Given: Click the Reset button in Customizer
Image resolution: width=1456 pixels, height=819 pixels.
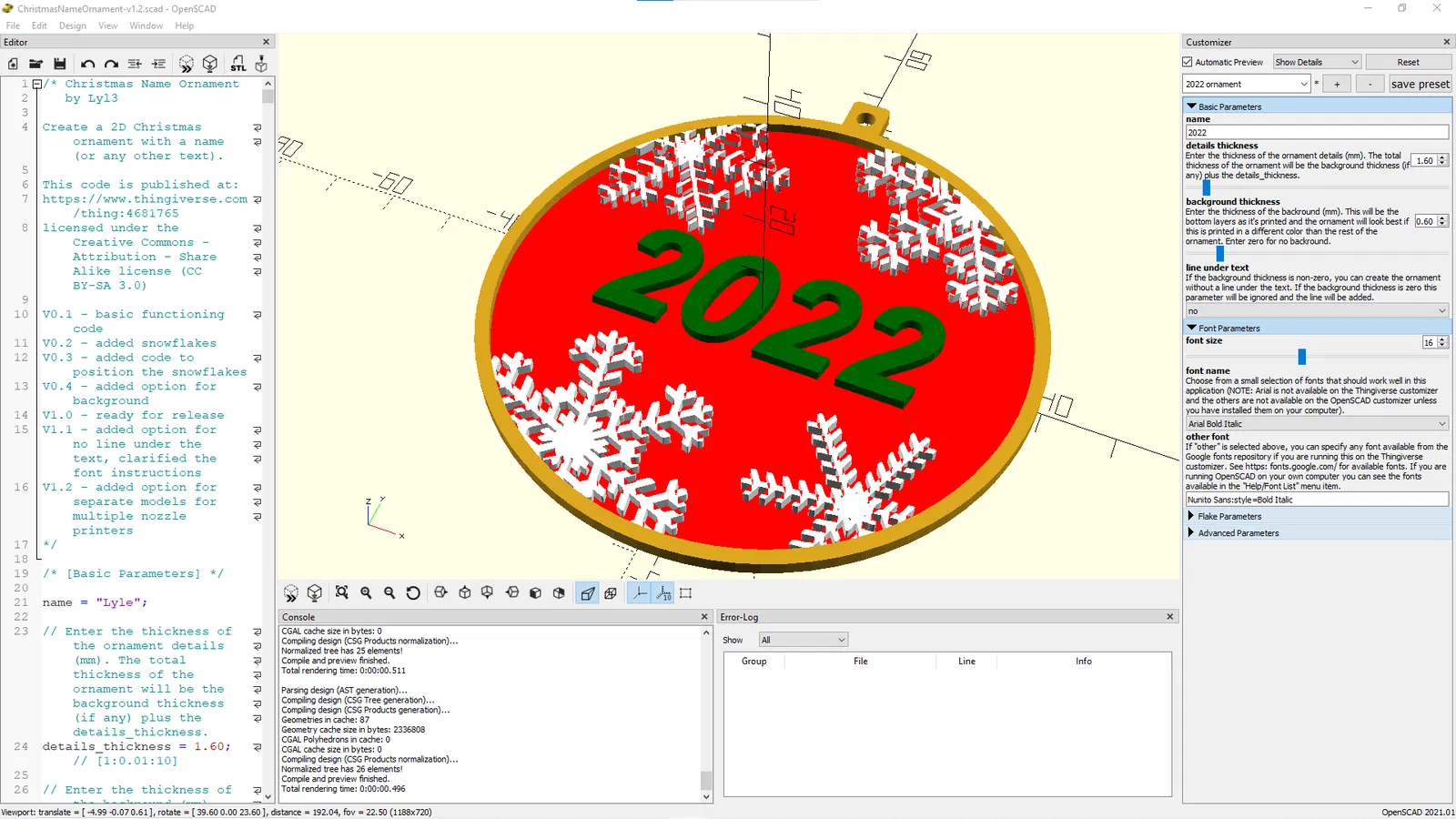Looking at the screenshot, I should pyautogui.click(x=1408, y=62).
